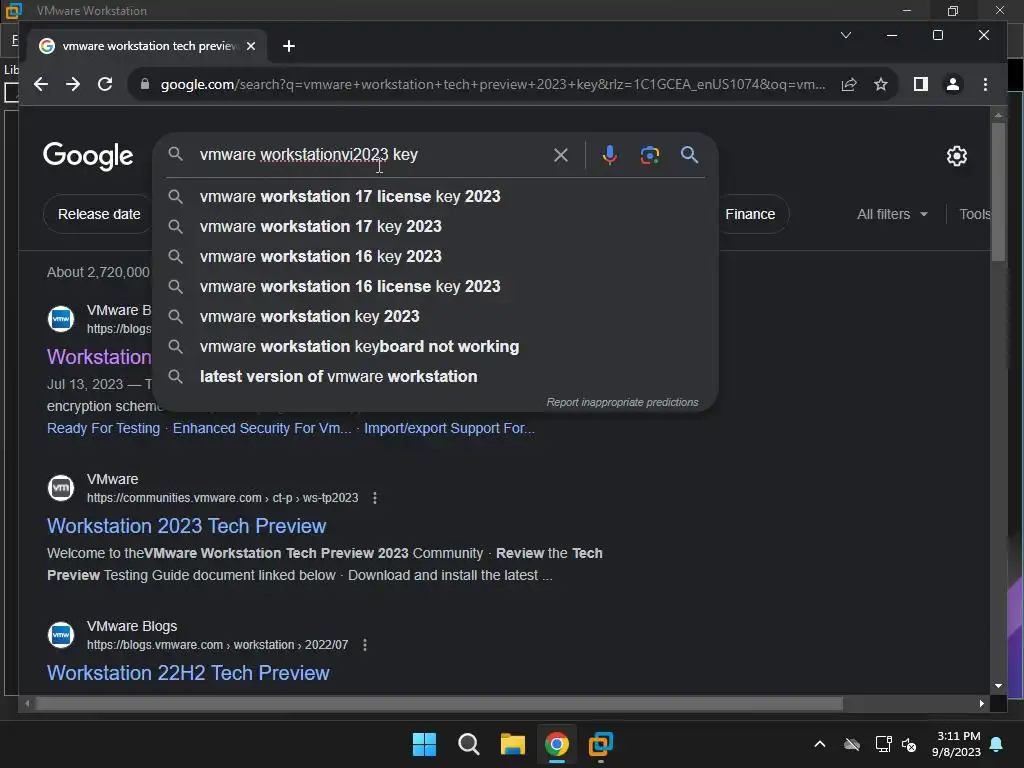Screen dimensions: 1024x768
Task: Open the Ready For Testing sitelink
Action: 103,428
